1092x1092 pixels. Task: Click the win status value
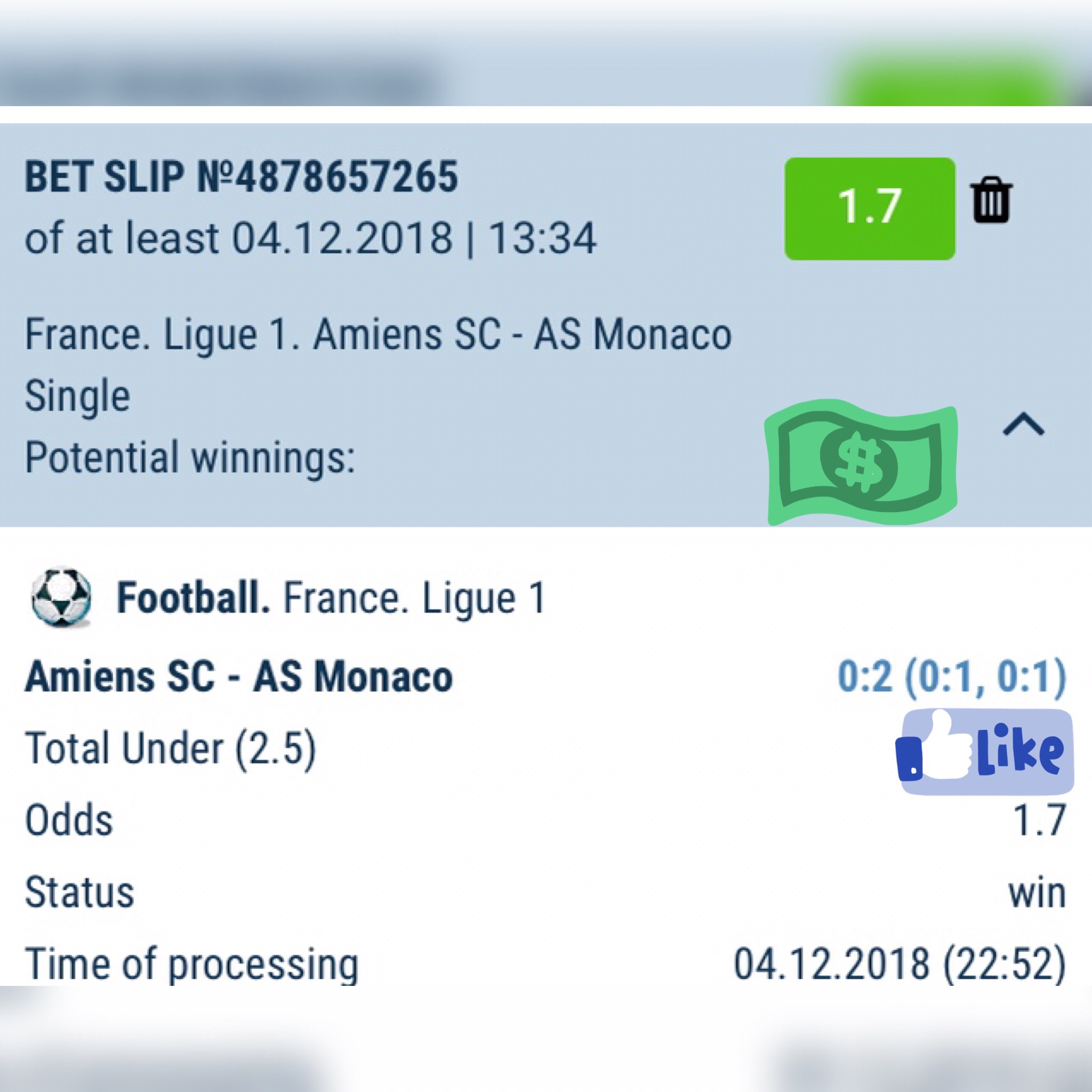coord(1037,893)
